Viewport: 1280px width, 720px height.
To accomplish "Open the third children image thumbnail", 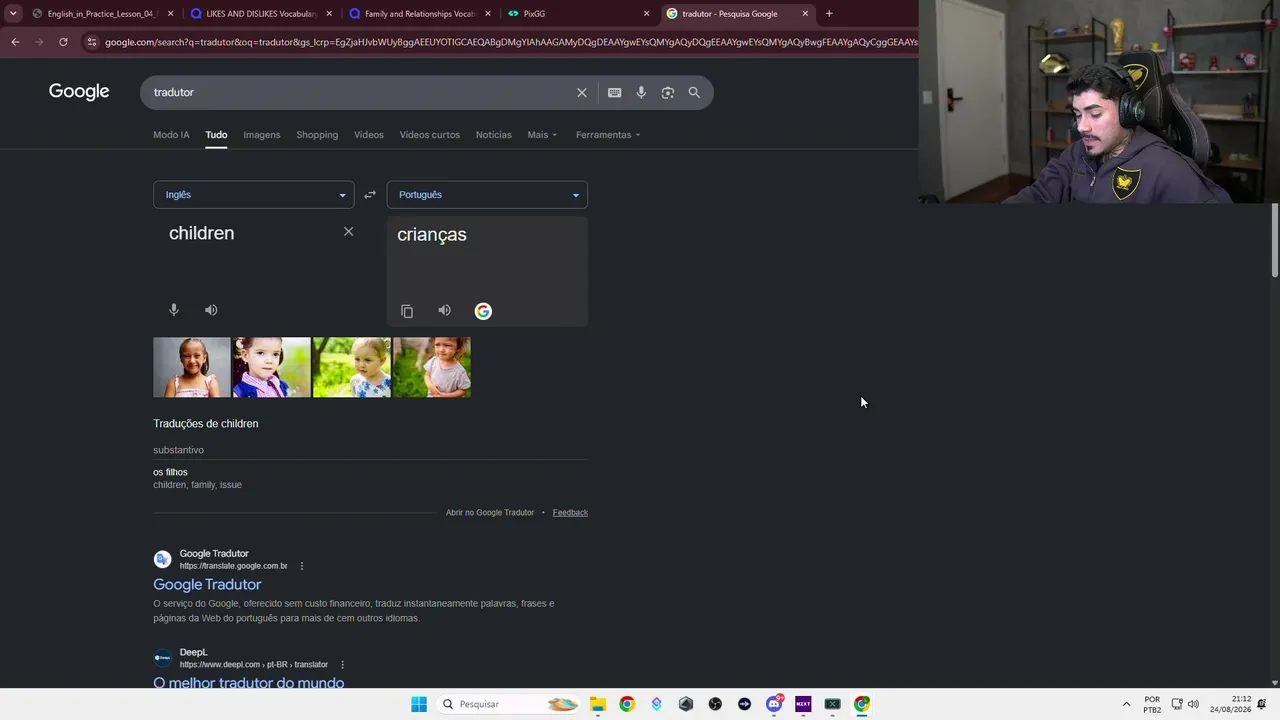I will pos(352,368).
